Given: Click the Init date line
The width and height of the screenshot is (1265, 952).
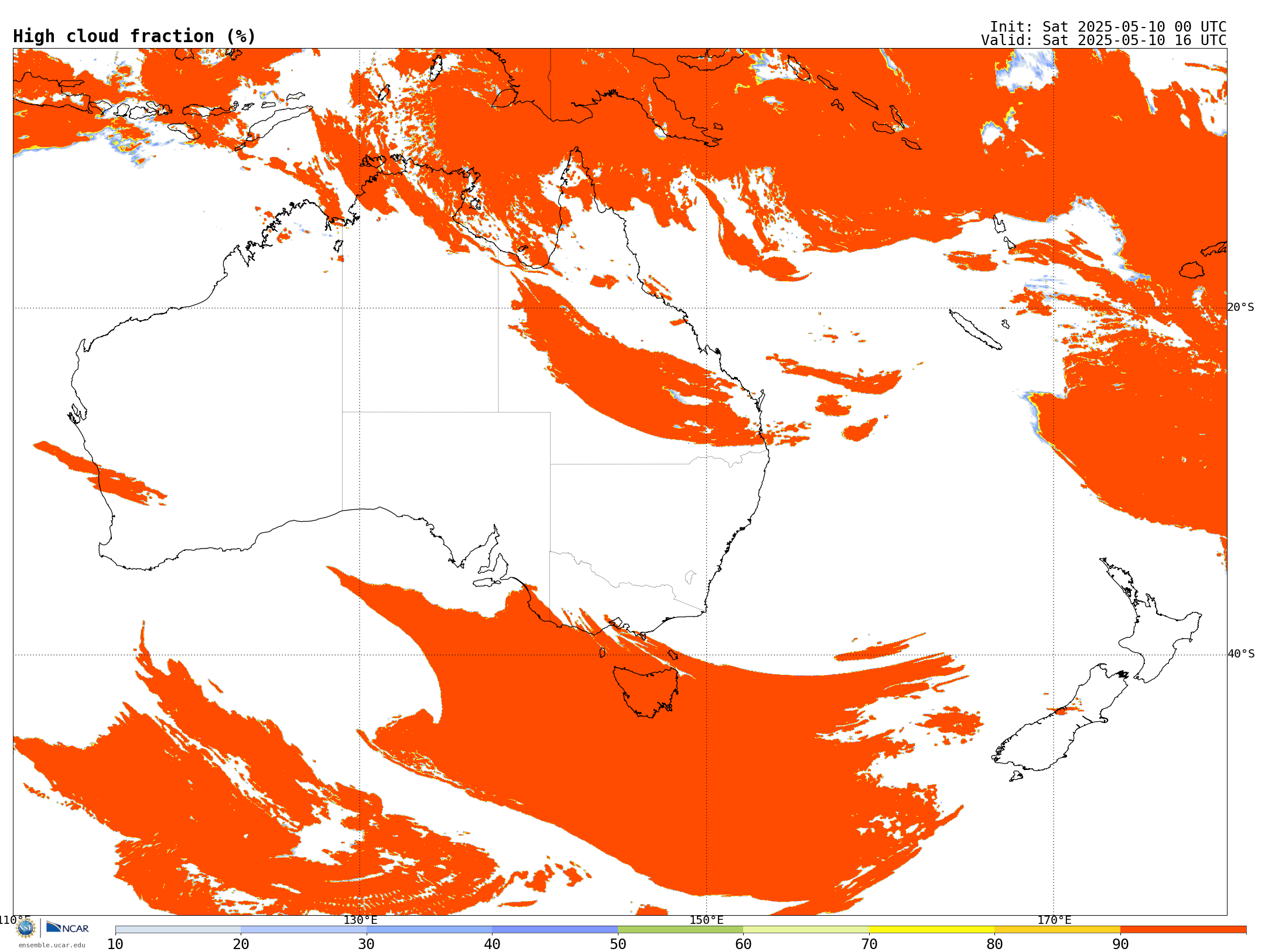Looking at the screenshot, I should point(1108,27).
